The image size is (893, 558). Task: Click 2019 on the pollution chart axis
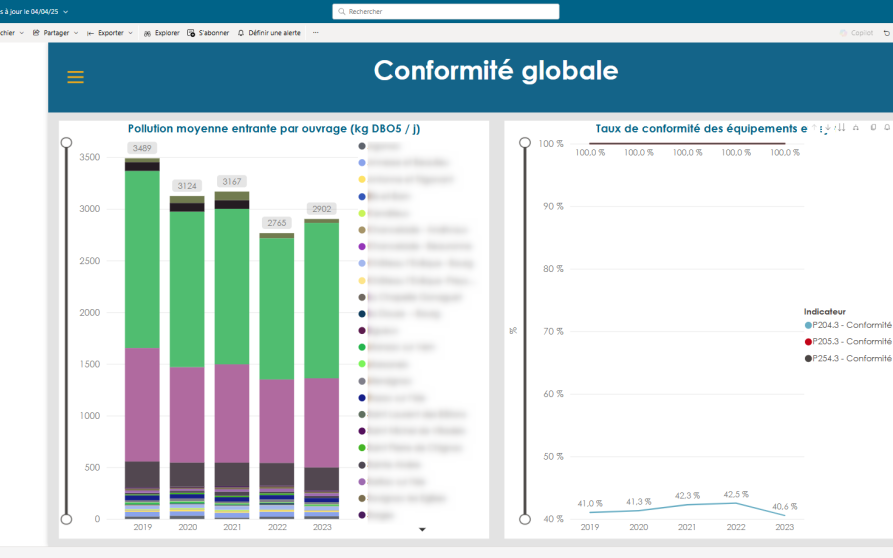click(x=142, y=527)
